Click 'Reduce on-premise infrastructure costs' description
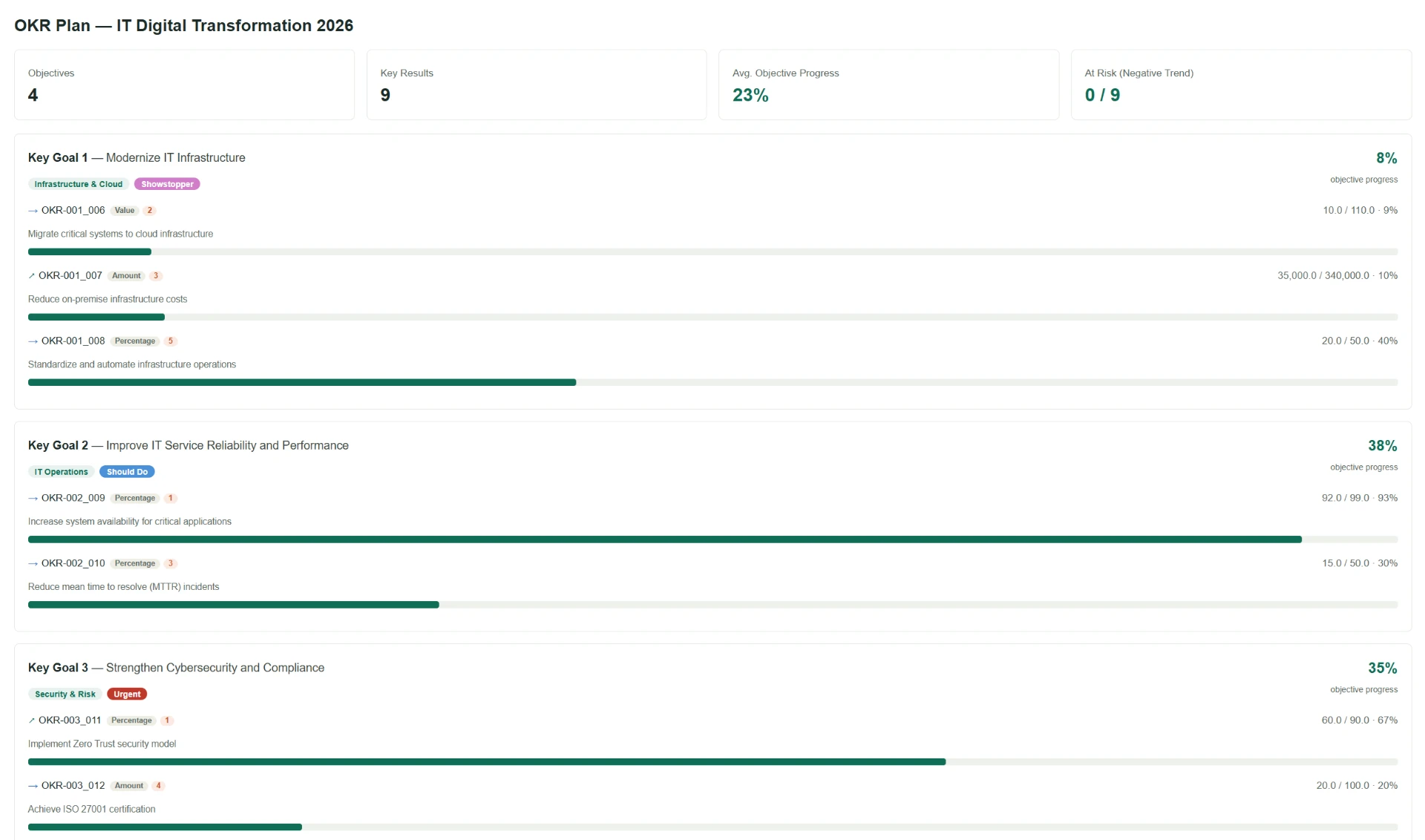Screen dimensions: 1425x840 (x=108, y=300)
